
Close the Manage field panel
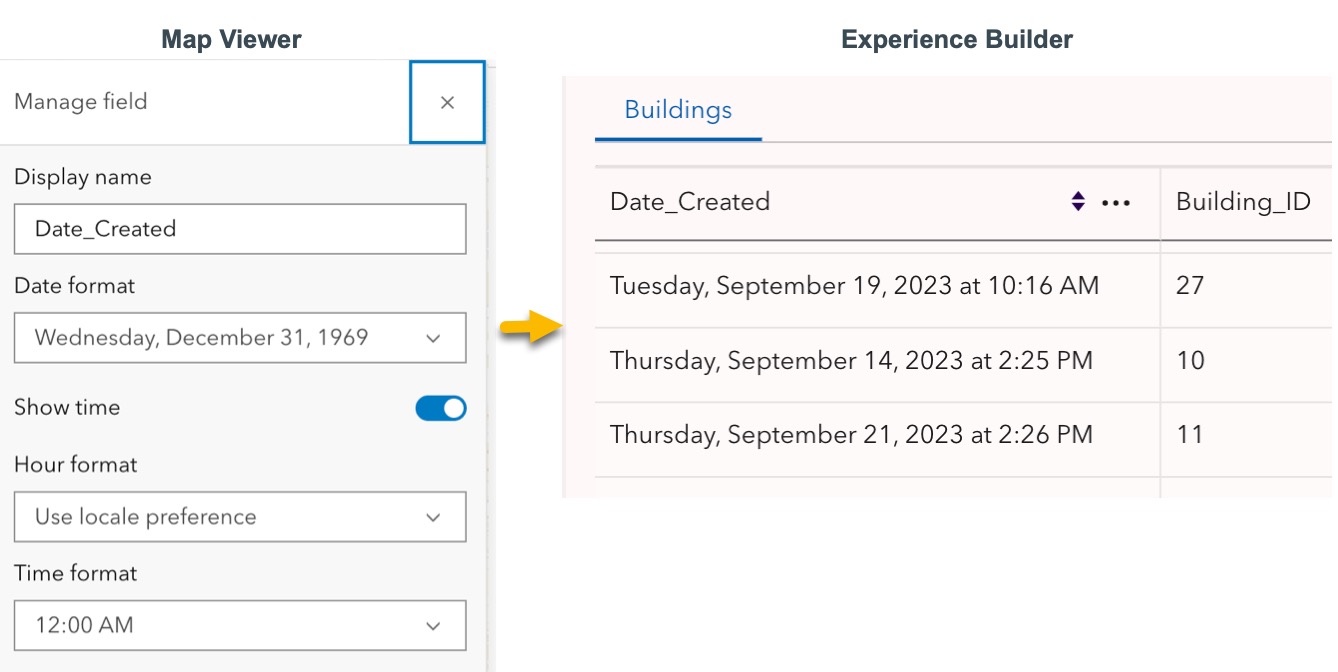(x=447, y=102)
